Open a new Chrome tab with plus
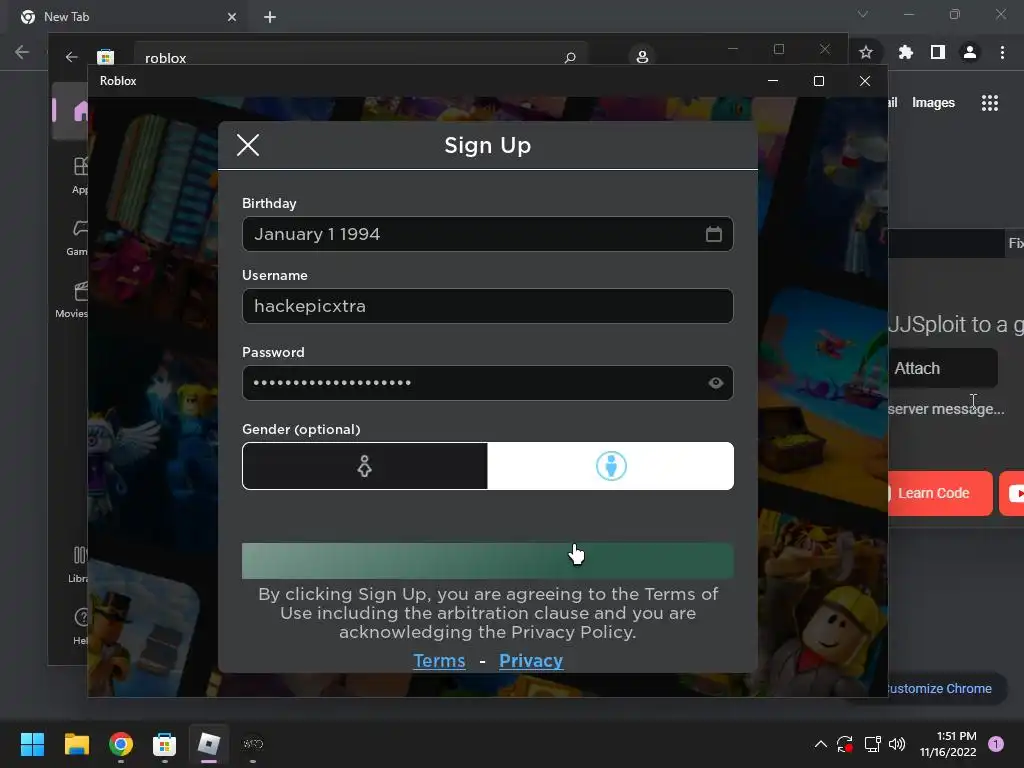The width and height of the screenshot is (1024, 768). 270,17
